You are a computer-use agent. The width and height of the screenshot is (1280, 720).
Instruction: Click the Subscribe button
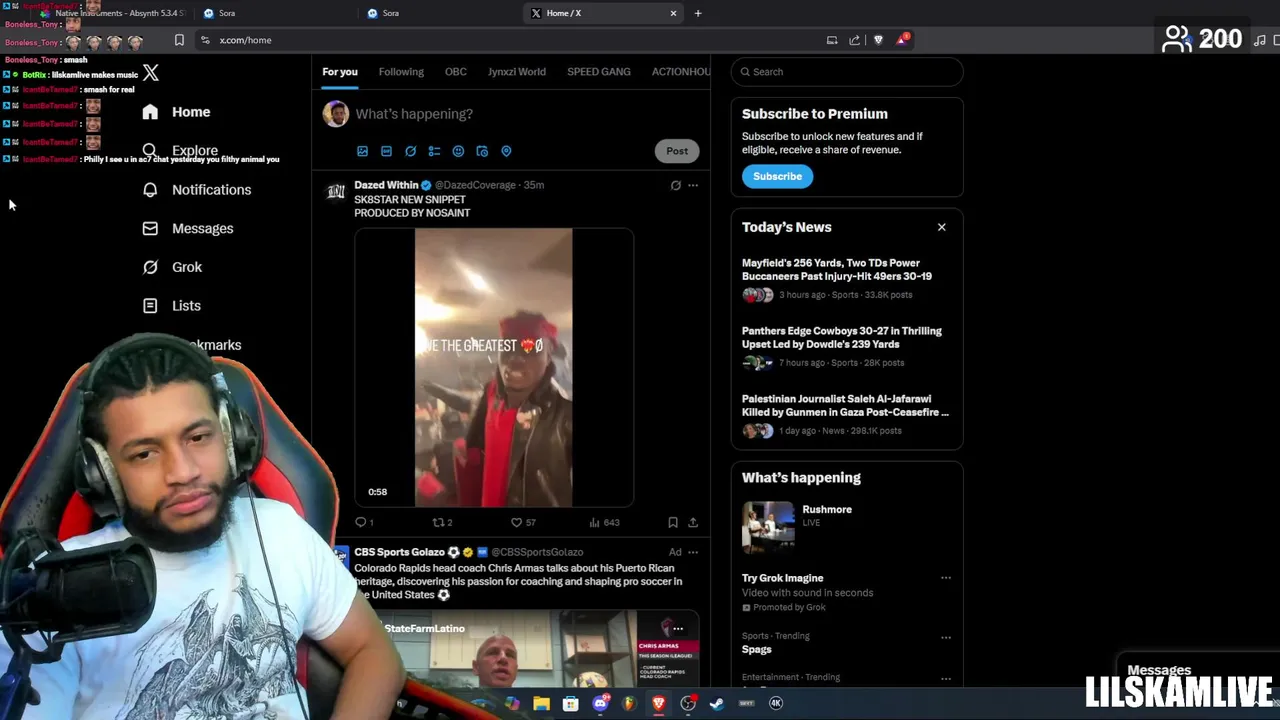coord(777,176)
